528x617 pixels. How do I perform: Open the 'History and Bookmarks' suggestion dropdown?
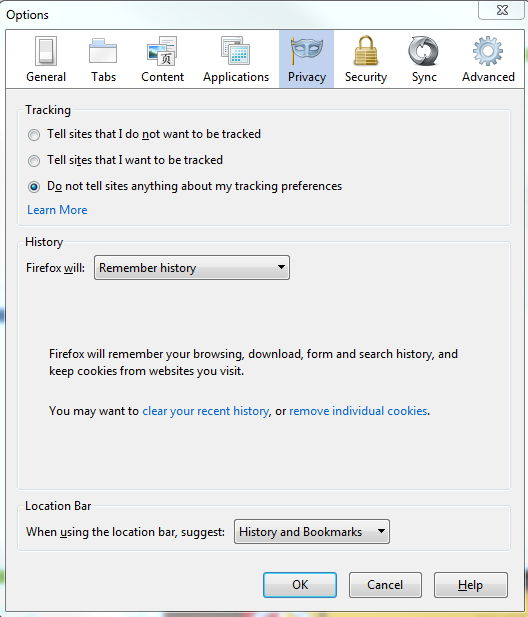[x=312, y=532]
